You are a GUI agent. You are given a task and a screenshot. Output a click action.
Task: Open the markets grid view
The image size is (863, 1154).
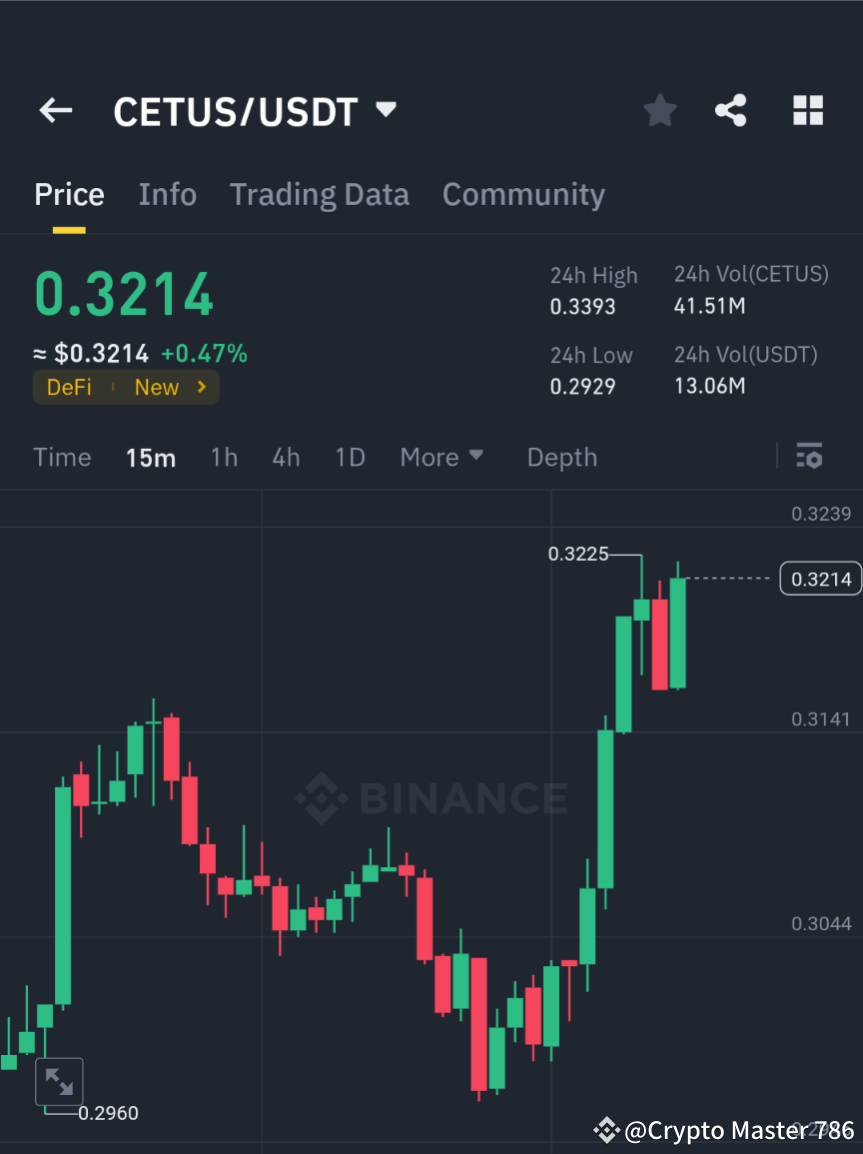(807, 110)
